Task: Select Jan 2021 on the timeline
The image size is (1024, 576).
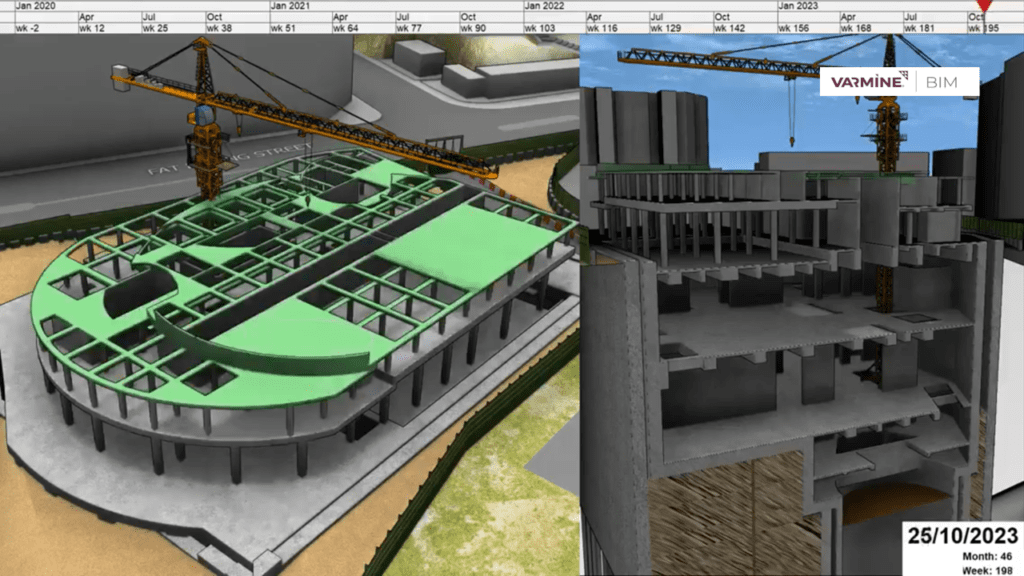Action: [292, 6]
